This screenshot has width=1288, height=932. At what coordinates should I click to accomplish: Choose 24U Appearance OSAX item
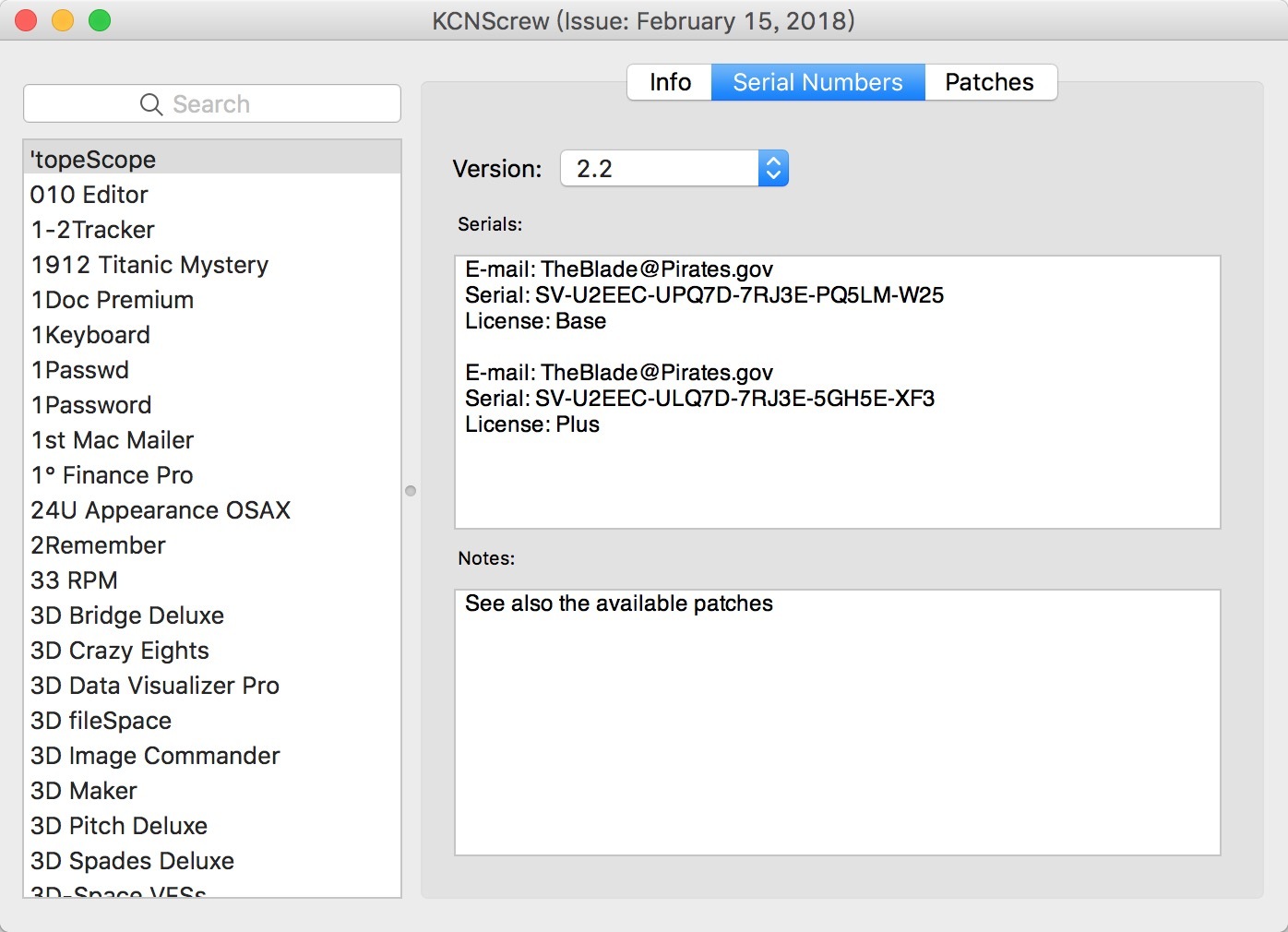(x=161, y=510)
